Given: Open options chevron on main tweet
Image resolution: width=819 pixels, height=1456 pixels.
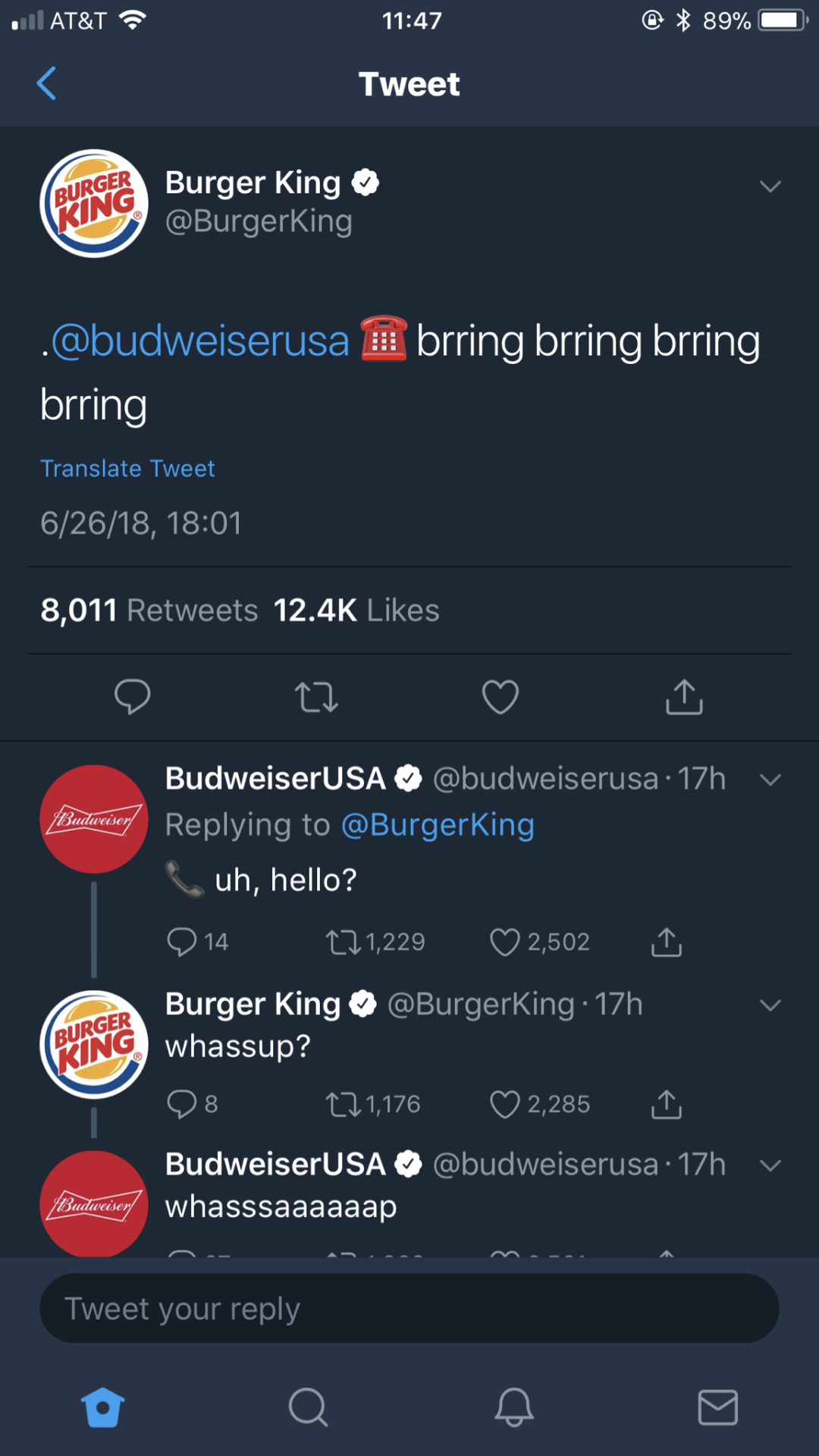Looking at the screenshot, I should pyautogui.click(x=770, y=187).
